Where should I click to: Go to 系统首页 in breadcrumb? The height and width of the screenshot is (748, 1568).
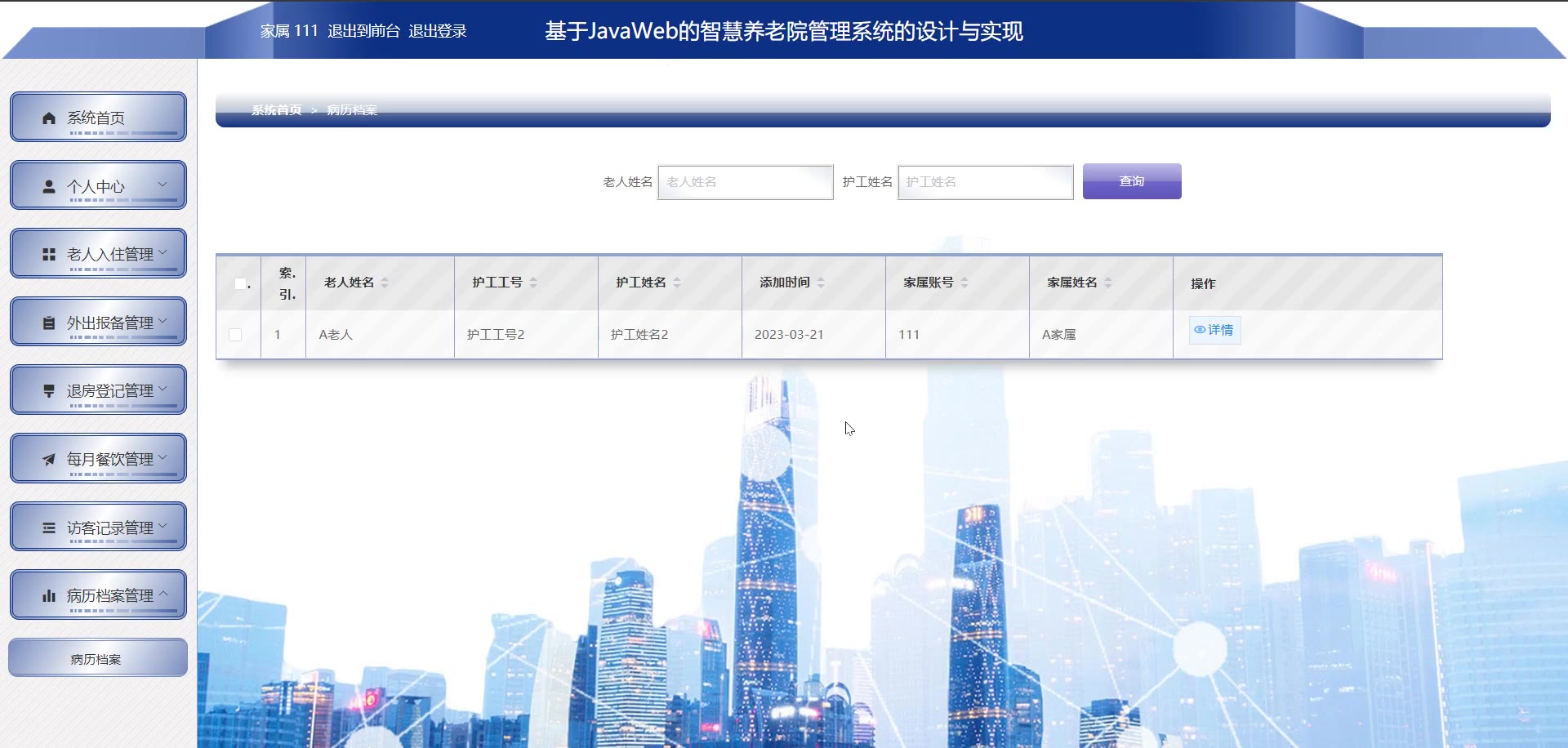click(277, 110)
